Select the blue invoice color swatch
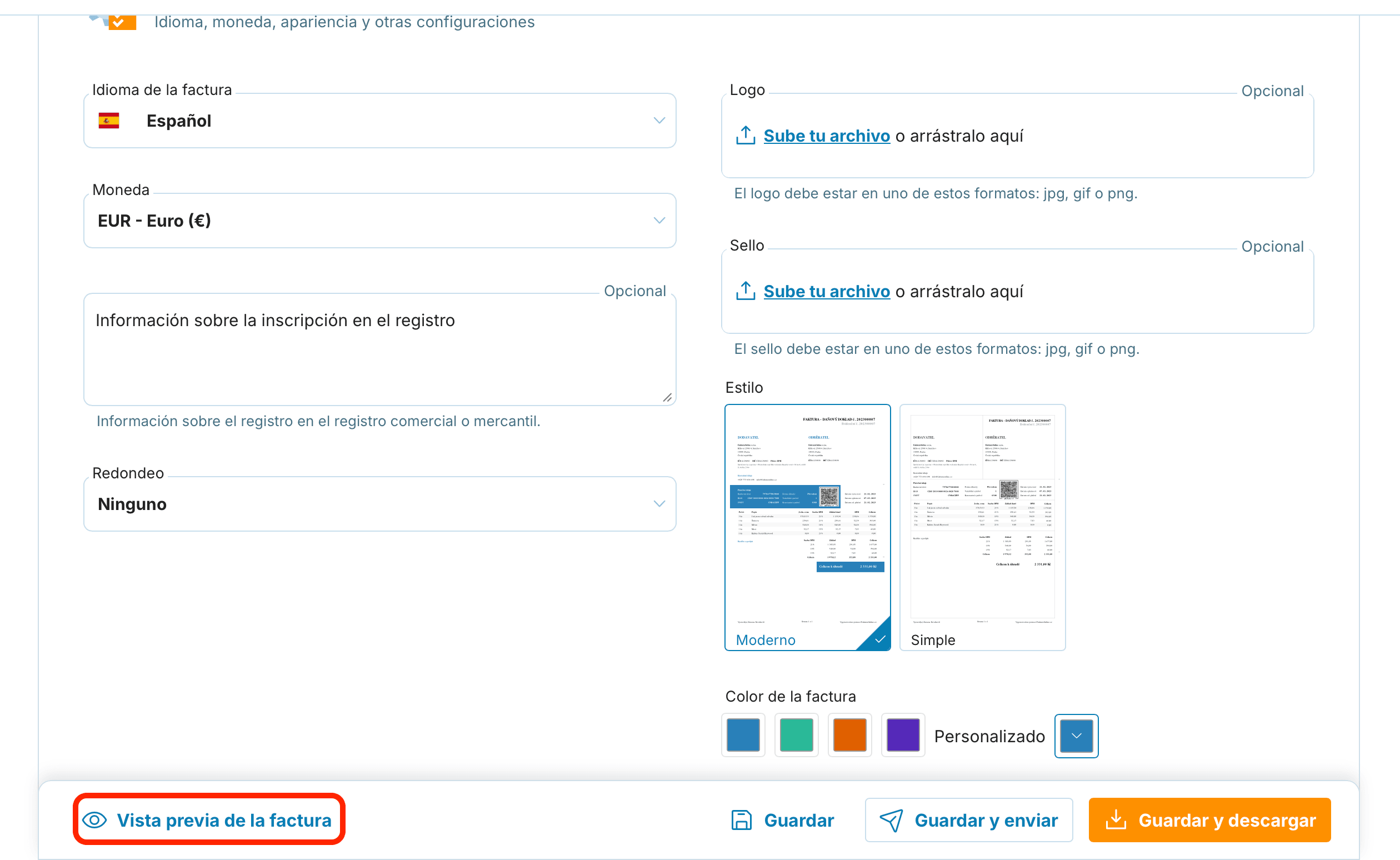 click(743, 736)
